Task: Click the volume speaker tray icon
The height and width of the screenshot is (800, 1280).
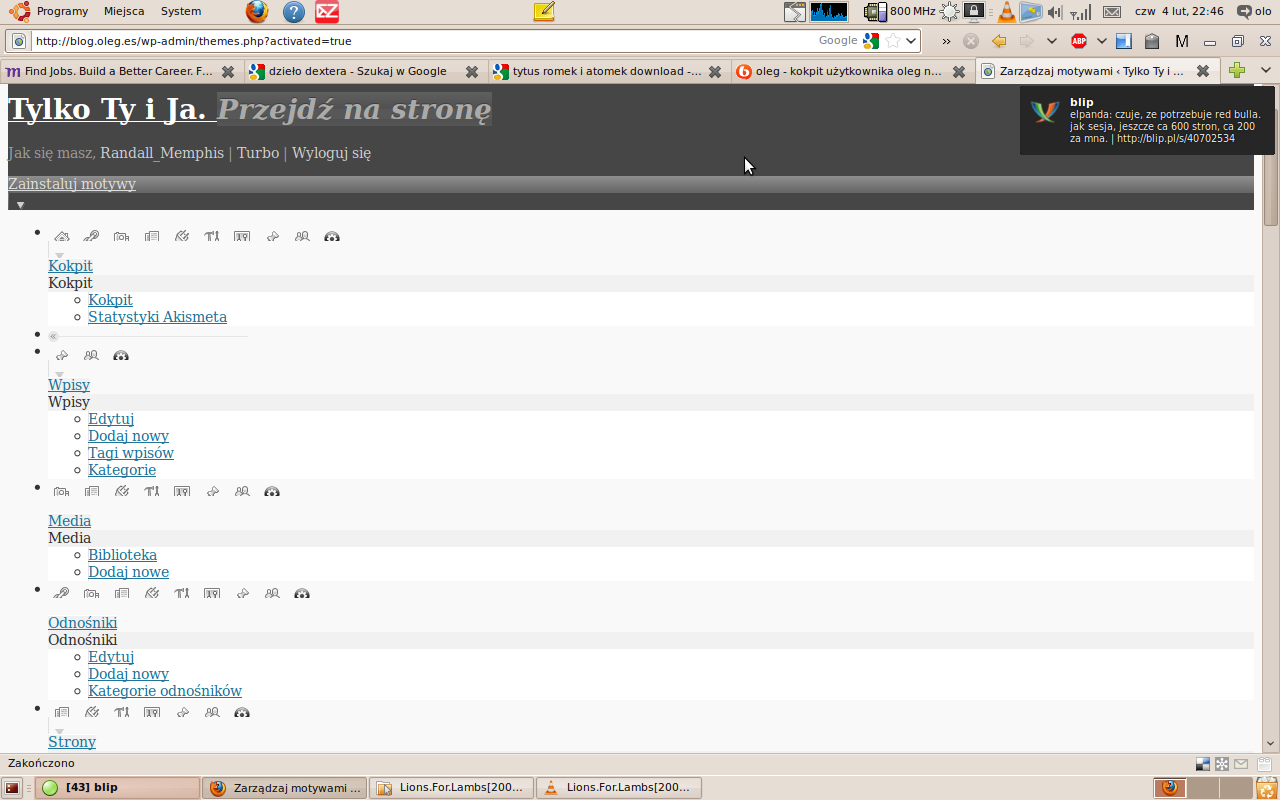Action: (x=1054, y=12)
